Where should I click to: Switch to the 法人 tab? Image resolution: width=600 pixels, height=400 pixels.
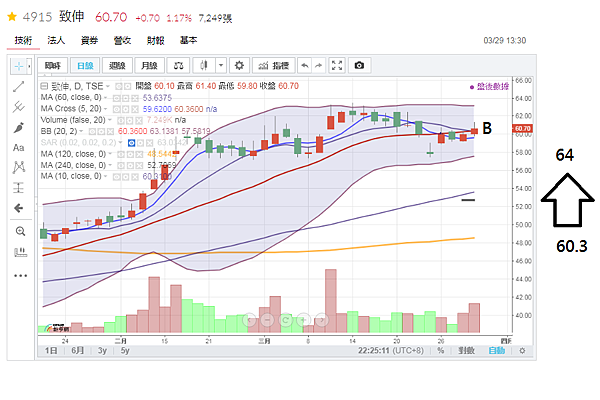click(x=57, y=41)
